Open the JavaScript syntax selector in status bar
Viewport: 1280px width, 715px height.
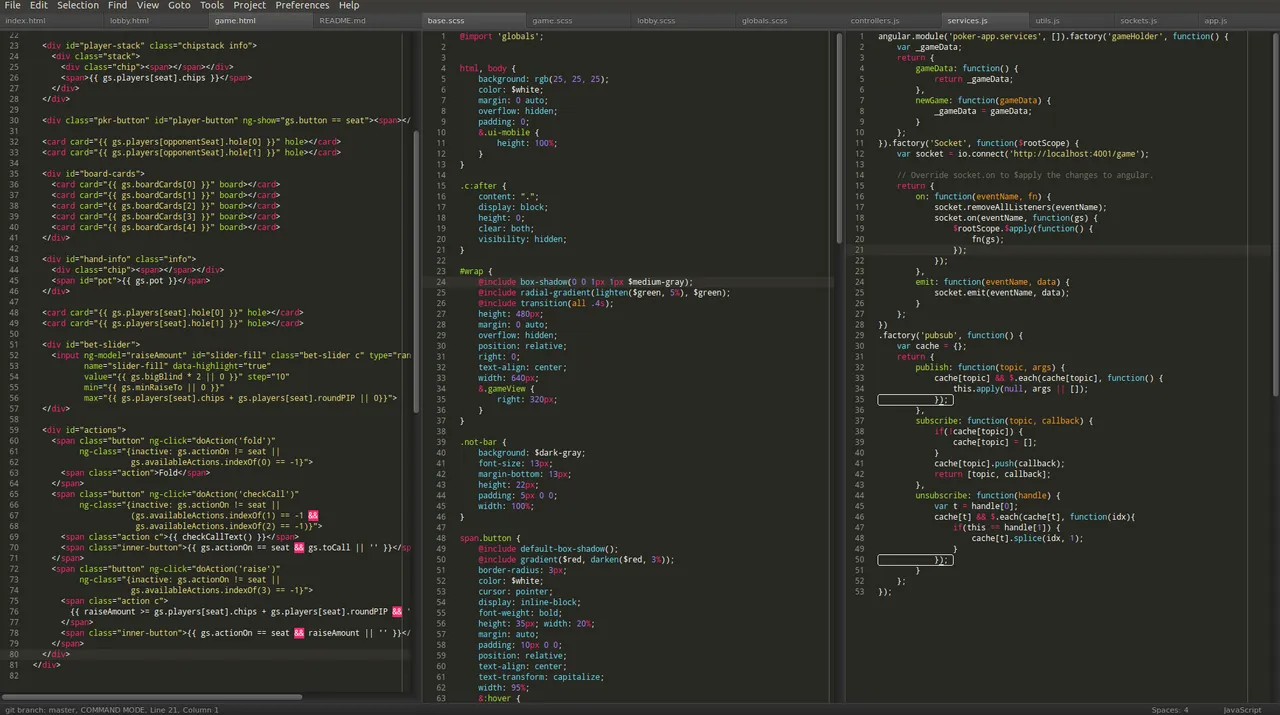(1242, 710)
